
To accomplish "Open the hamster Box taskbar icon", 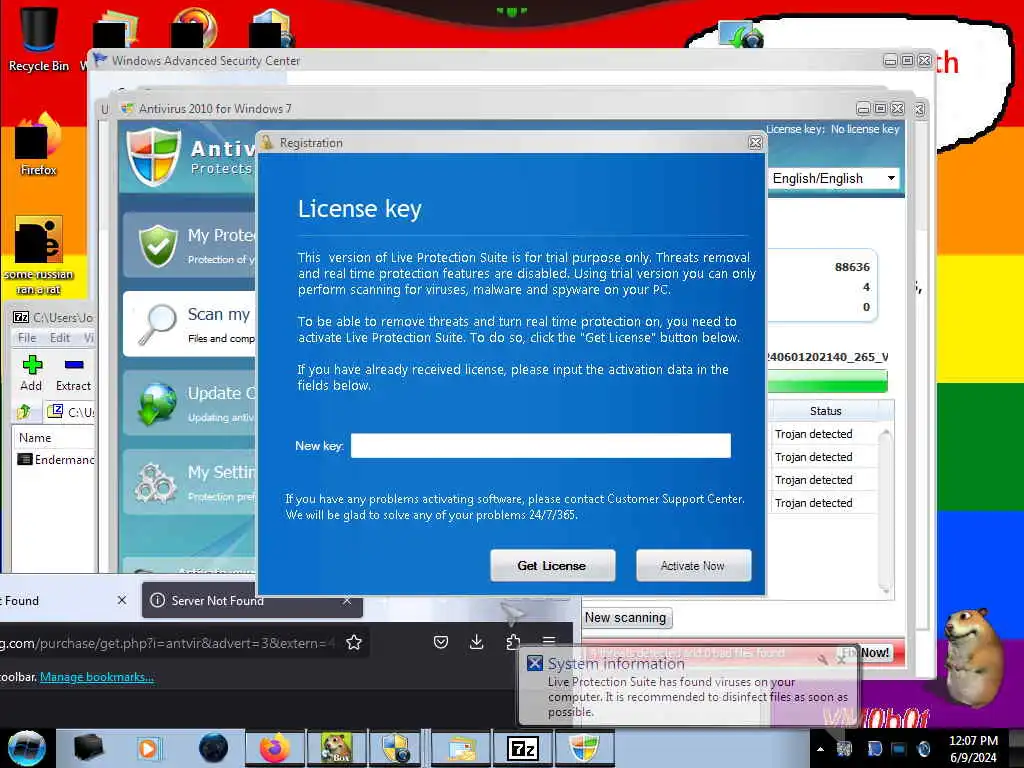I will [x=336, y=748].
